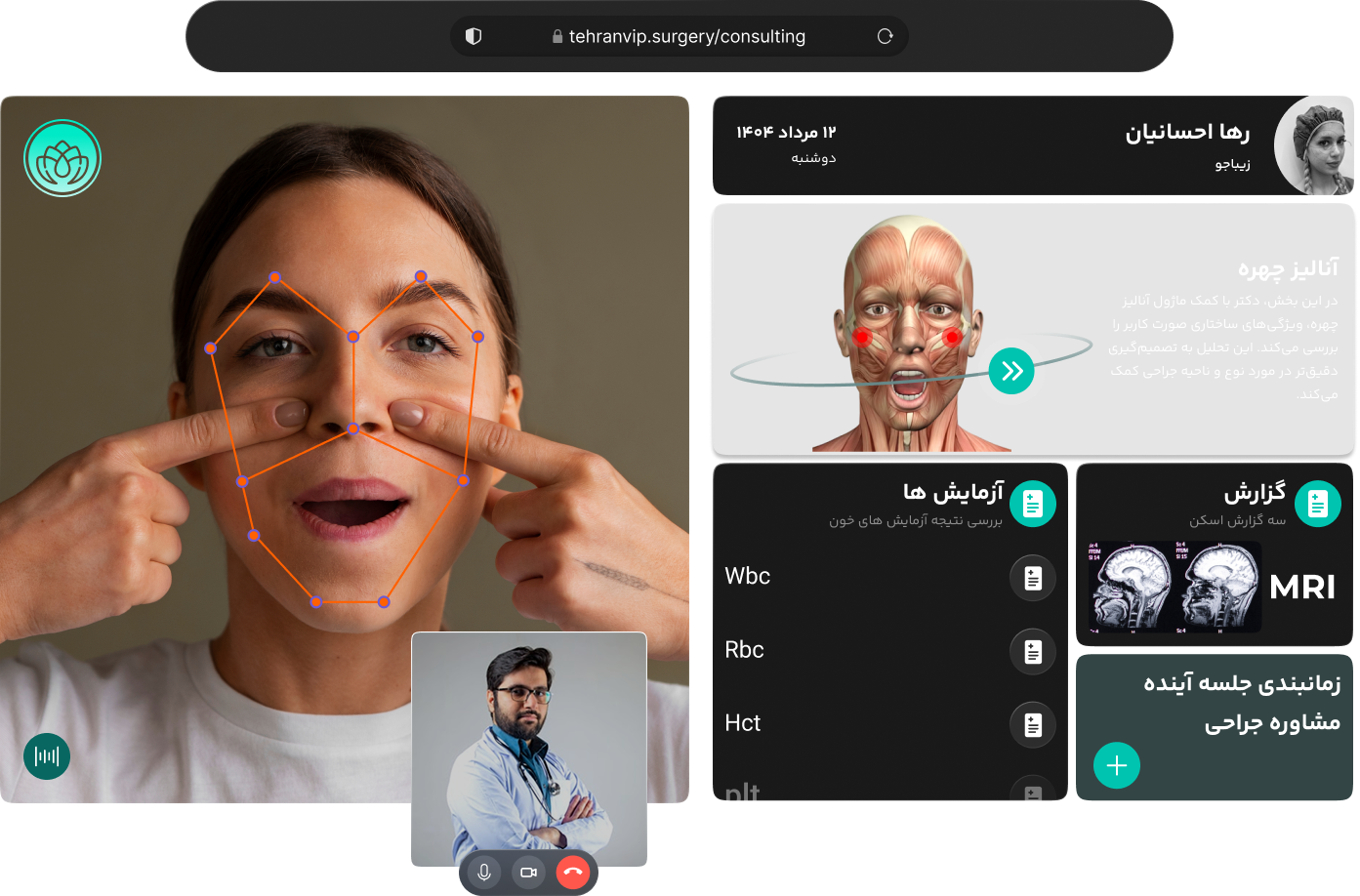Image resolution: width=1360 pixels, height=896 pixels.
Task: Add a future surgery consultation session
Action: point(1117,766)
